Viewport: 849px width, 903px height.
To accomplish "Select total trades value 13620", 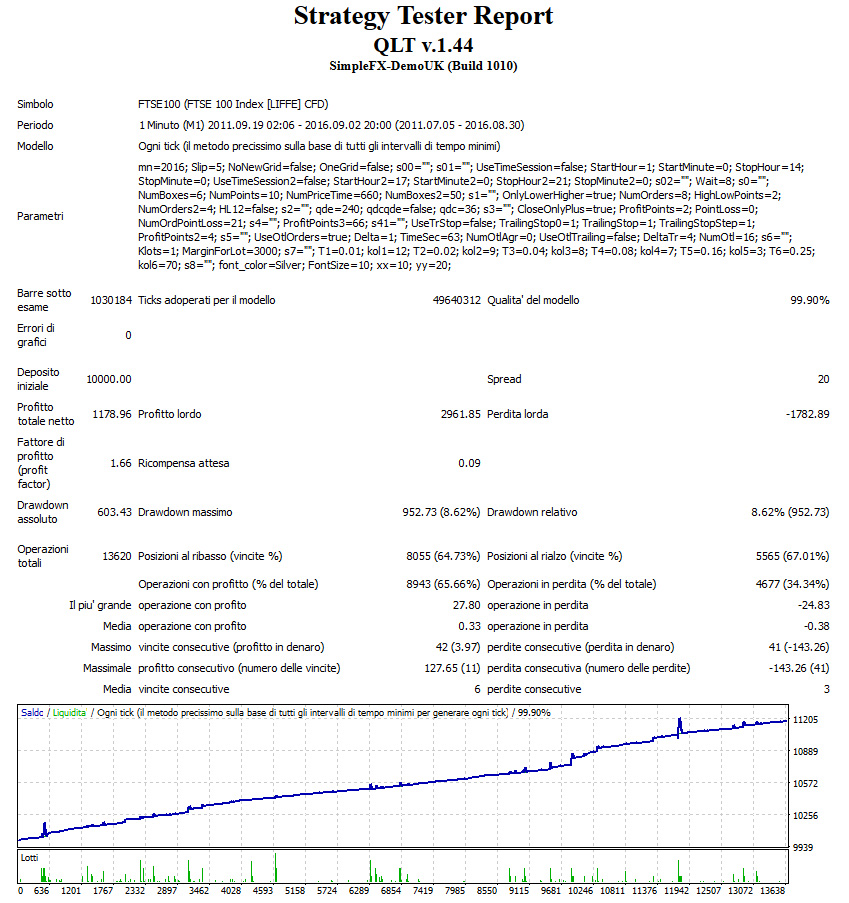I will tap(117, 556).
